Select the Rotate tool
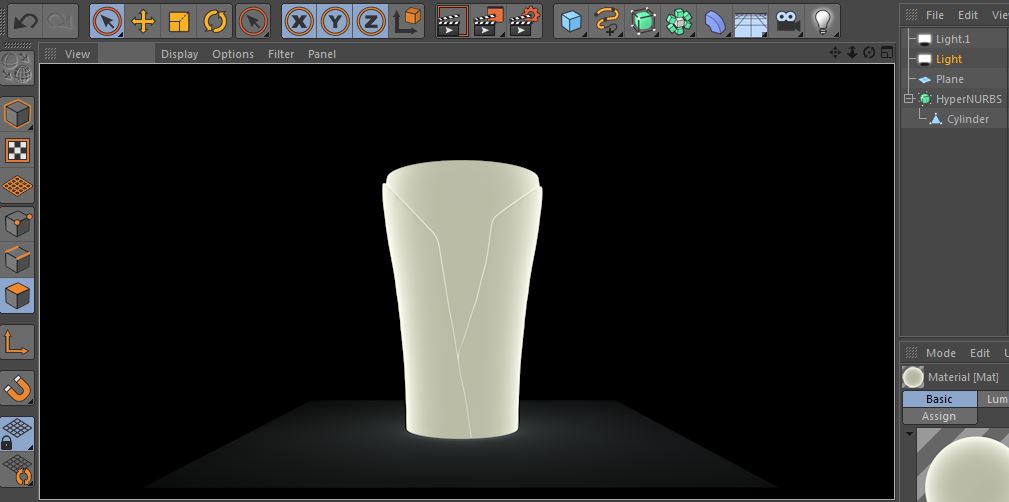Viewport: 1009px width, 502px height. pyautogui.click(x=215, y=21)
